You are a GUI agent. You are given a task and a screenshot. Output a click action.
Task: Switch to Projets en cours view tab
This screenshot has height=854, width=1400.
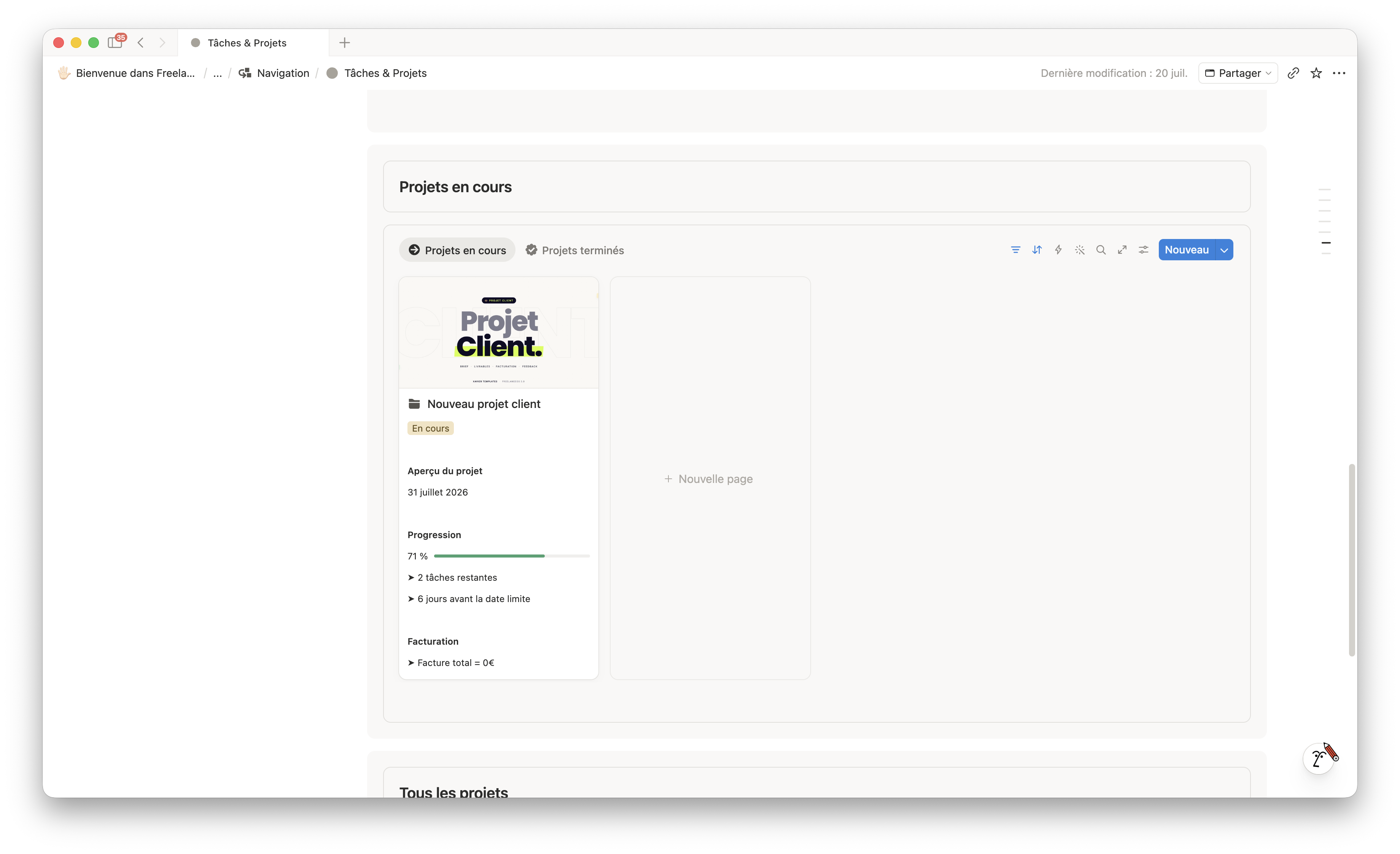pyautogui.click(x=457, y=250)
